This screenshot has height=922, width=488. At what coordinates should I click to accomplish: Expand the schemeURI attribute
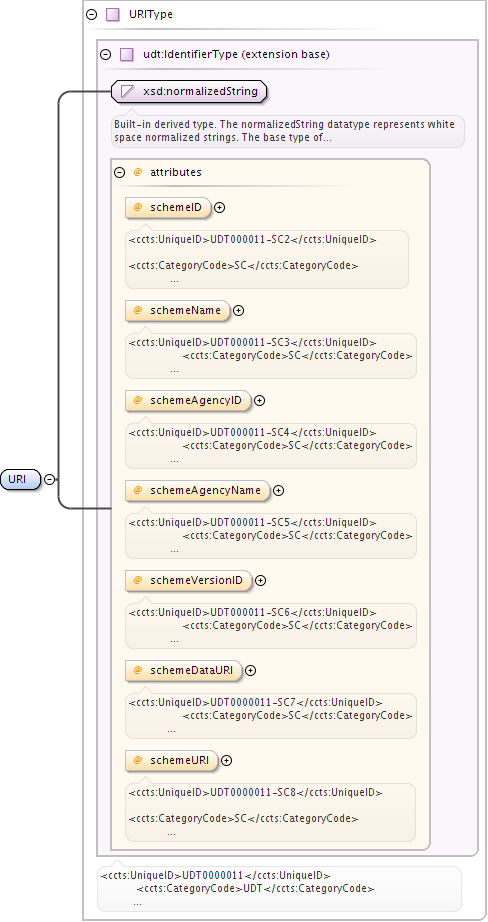point(226,760)
